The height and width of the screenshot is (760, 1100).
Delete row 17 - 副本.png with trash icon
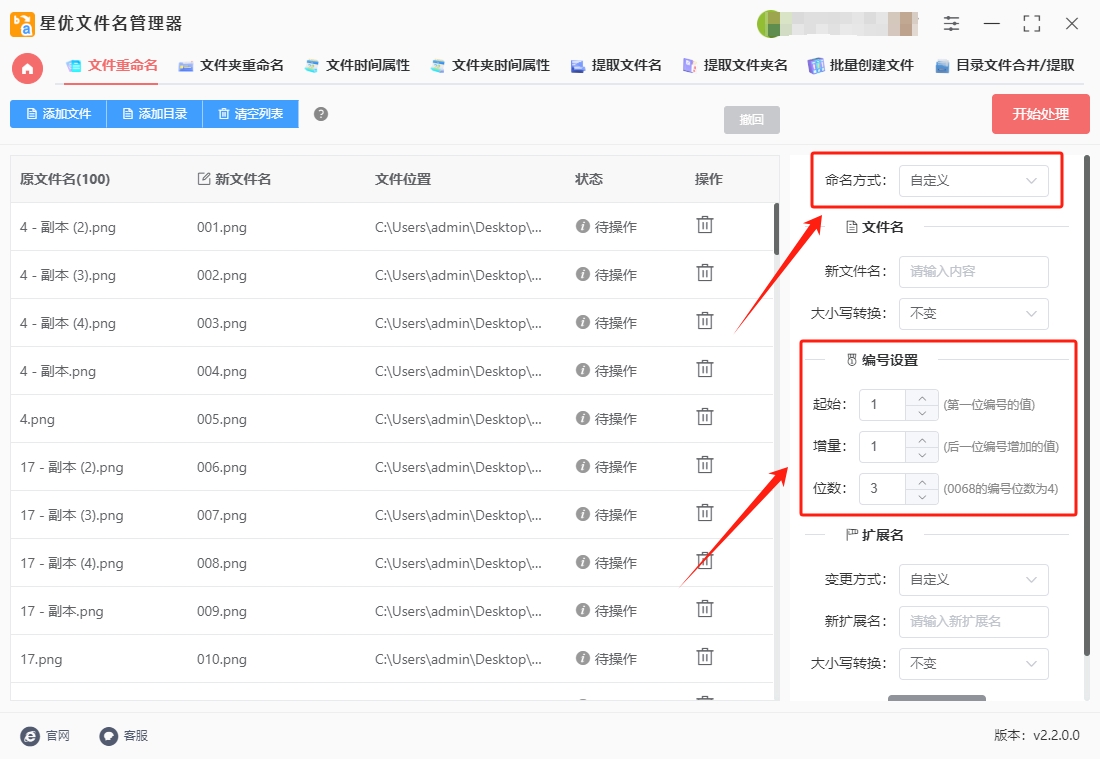point(704,609)
